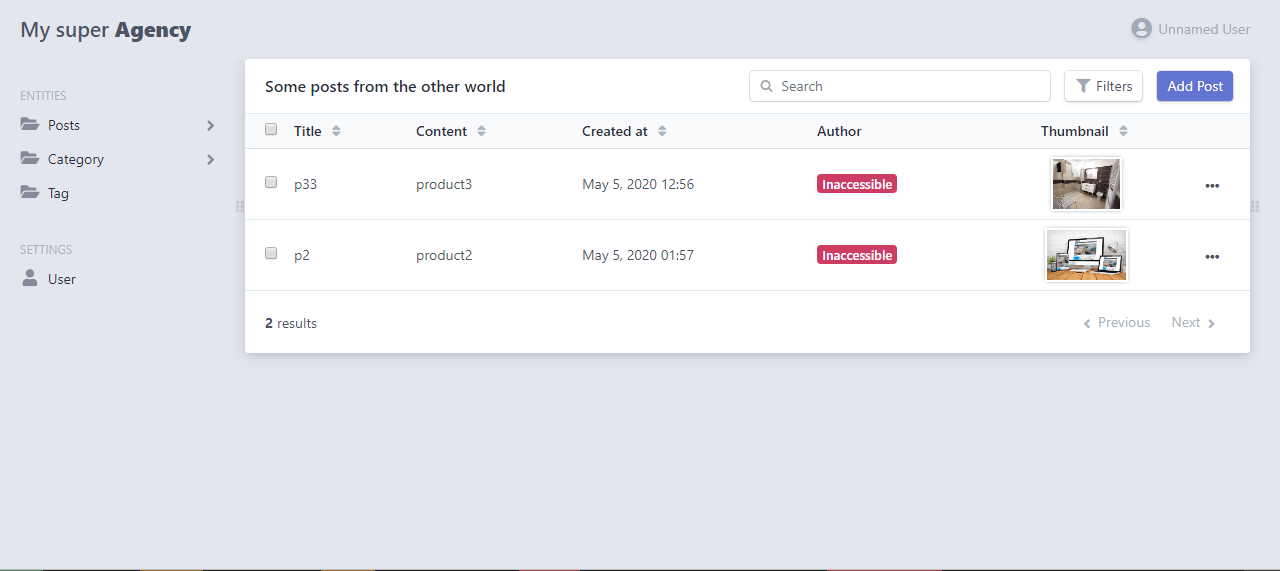Viewport: 1280px width, 571px height.
Task: Click the 2 results count text
Action: point(291,323)
